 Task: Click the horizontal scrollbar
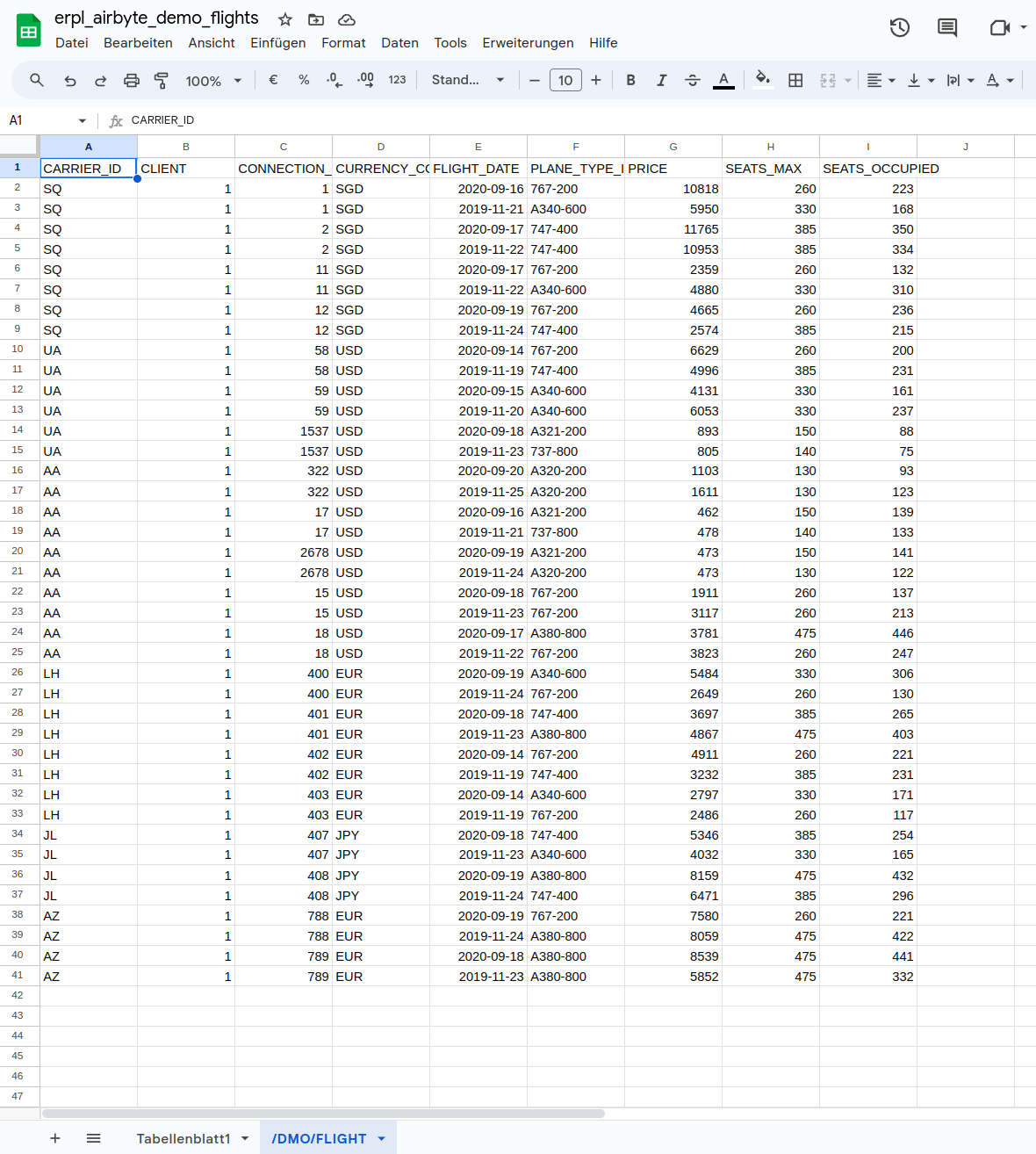pyautogui.click(x=323, y=1114)
